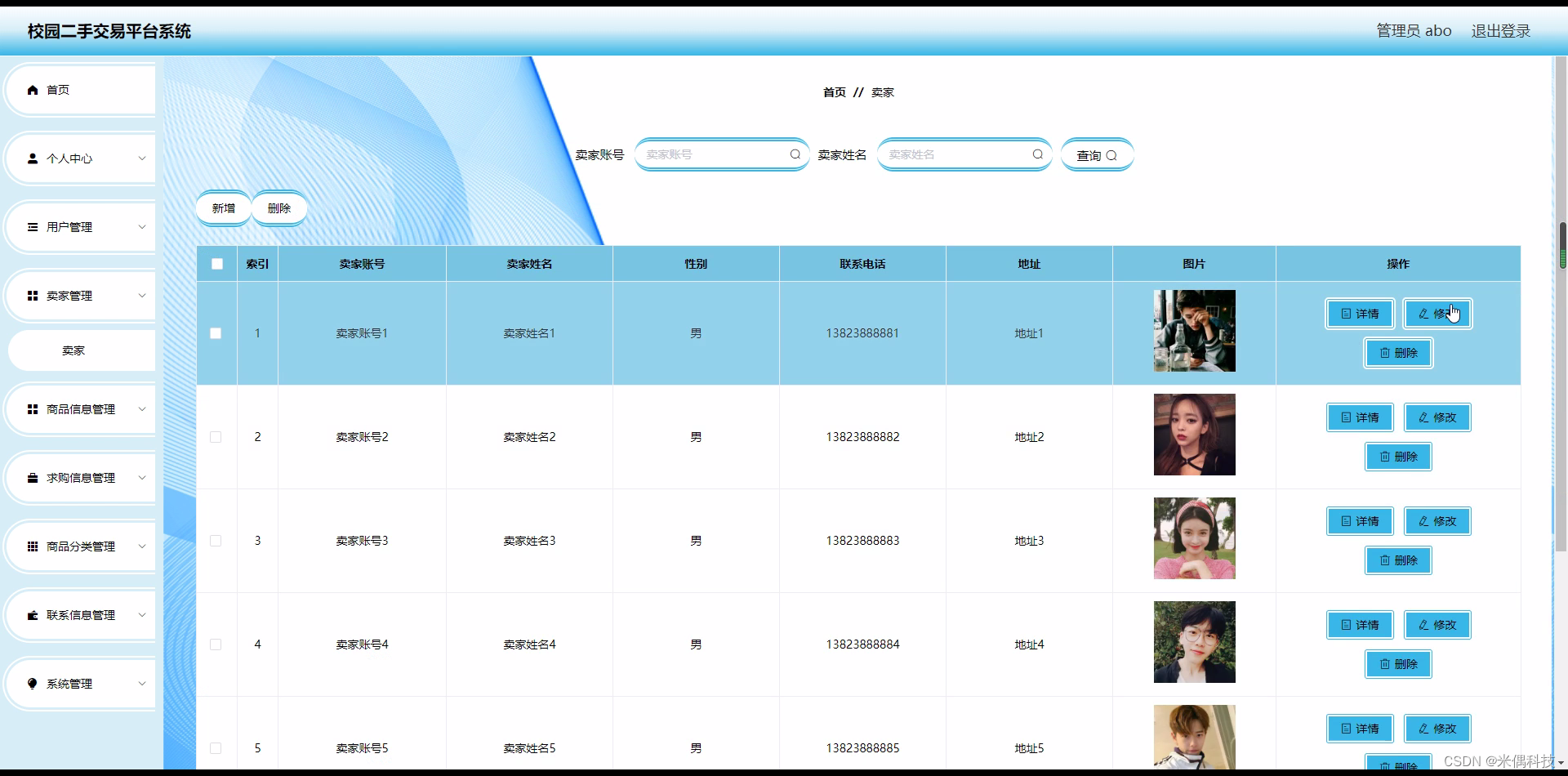Click the home icon beside 首页
This screenshot has height=776, width=1568.
(33, 90)
